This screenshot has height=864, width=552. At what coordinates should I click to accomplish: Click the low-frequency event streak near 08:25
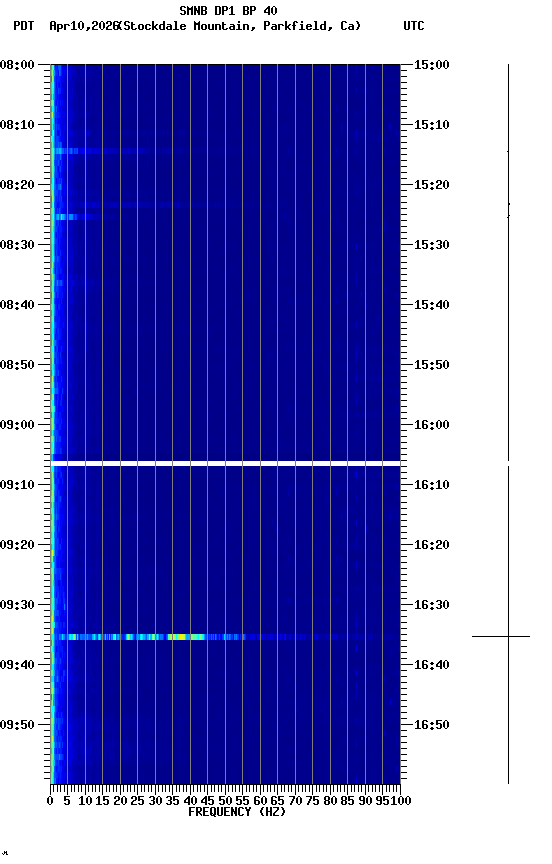[x=77, y=217]
